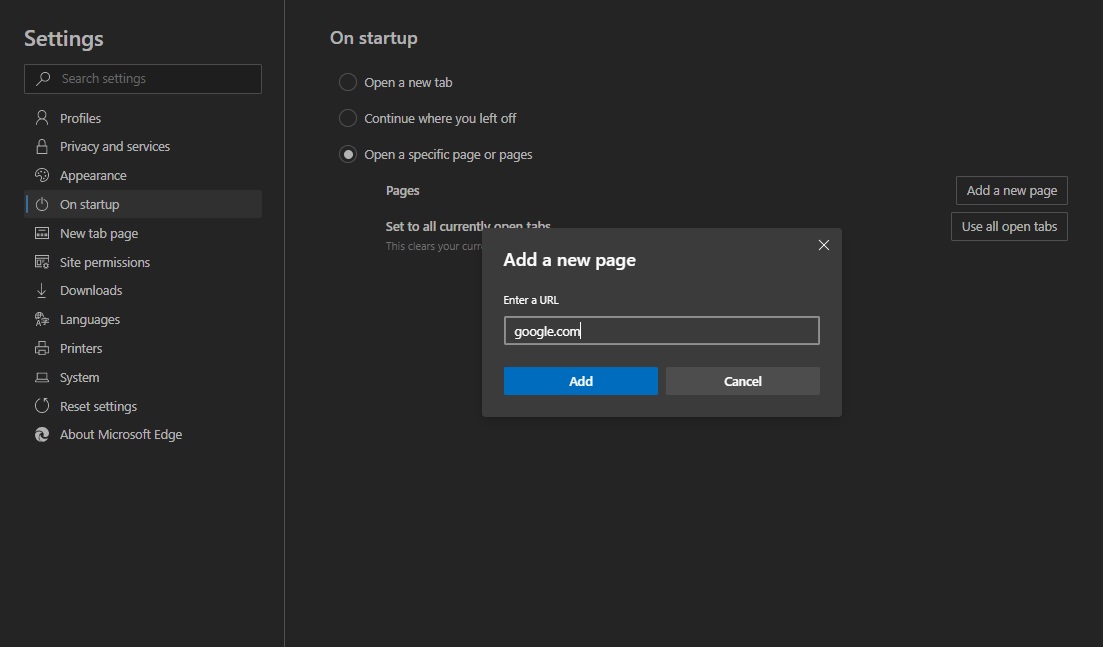Enable Continue where you left off
Viewport: 1103px width, 647px height.
[348, 118]
